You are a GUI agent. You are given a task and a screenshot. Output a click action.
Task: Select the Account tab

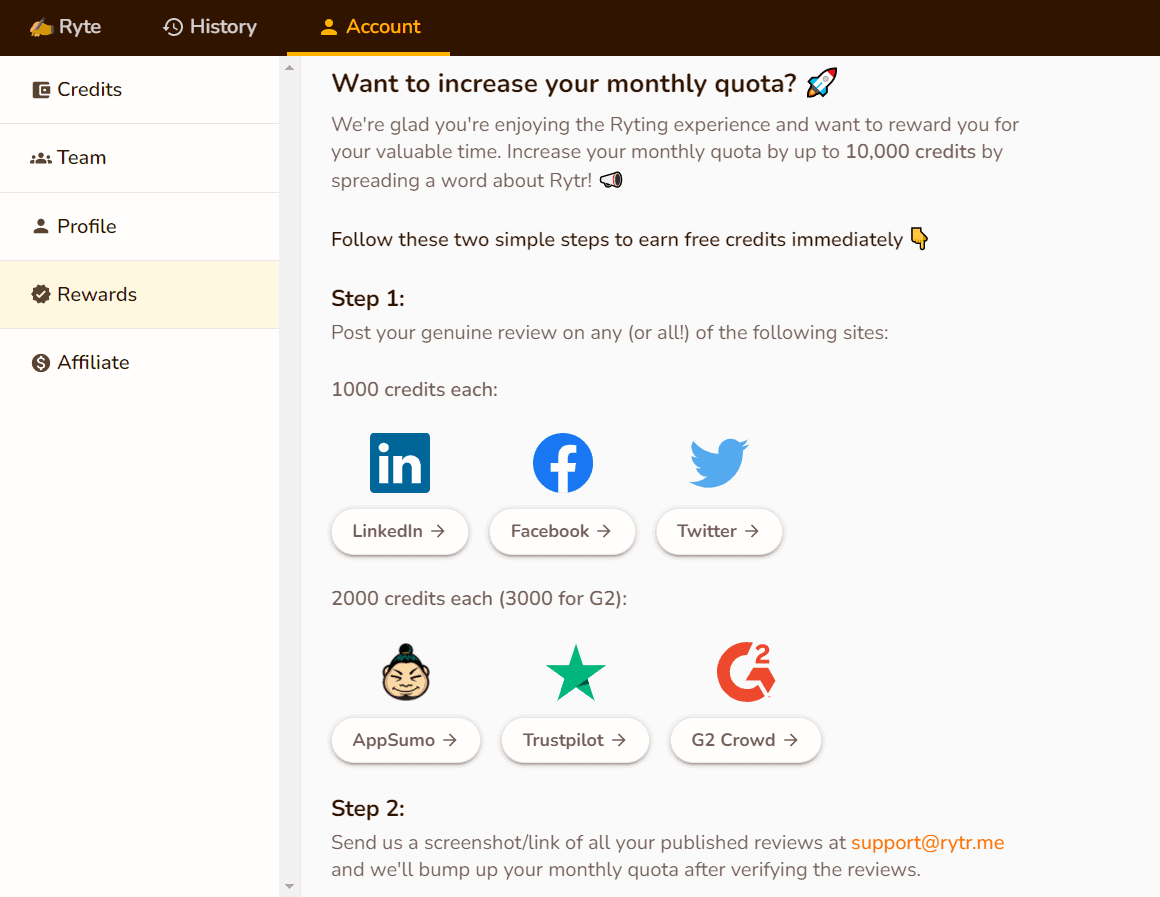coord(369,27)
